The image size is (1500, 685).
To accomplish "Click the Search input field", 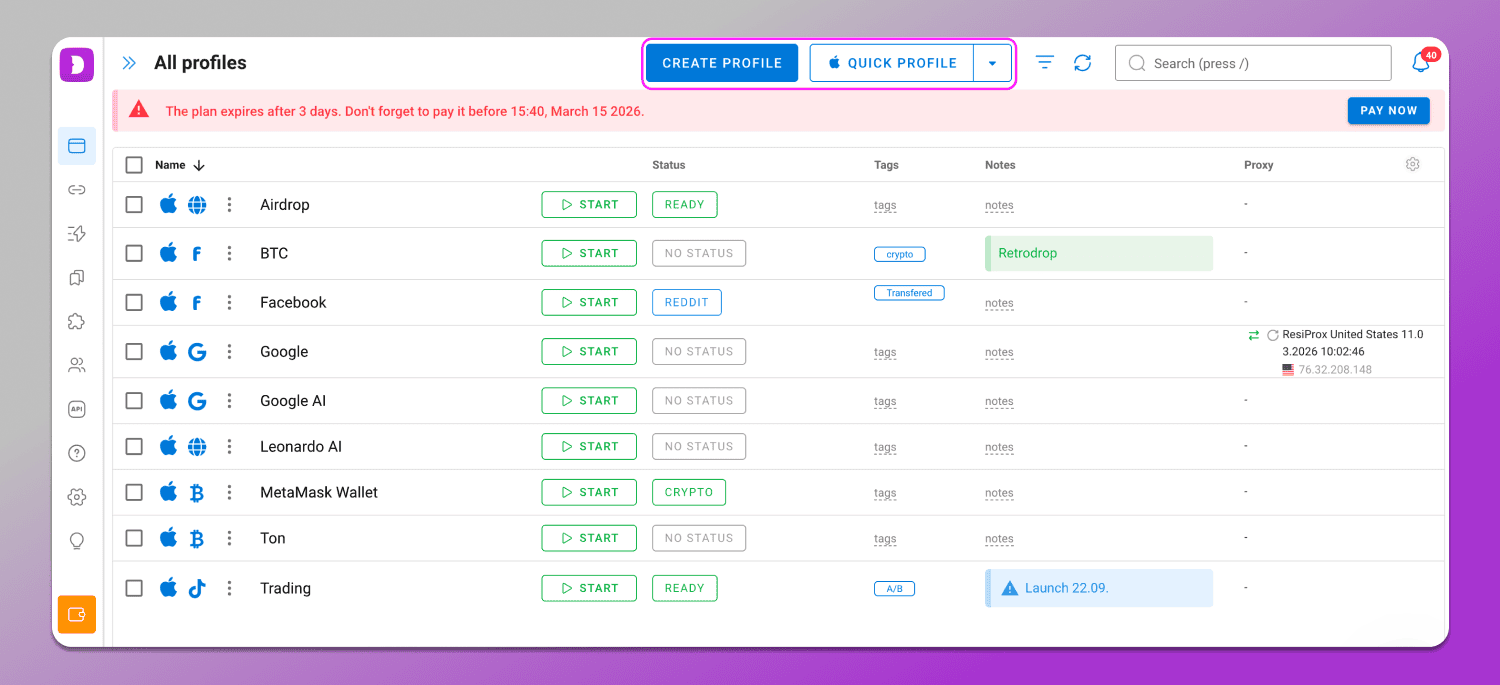I will pyautogui.click(x=1253, y=63).
